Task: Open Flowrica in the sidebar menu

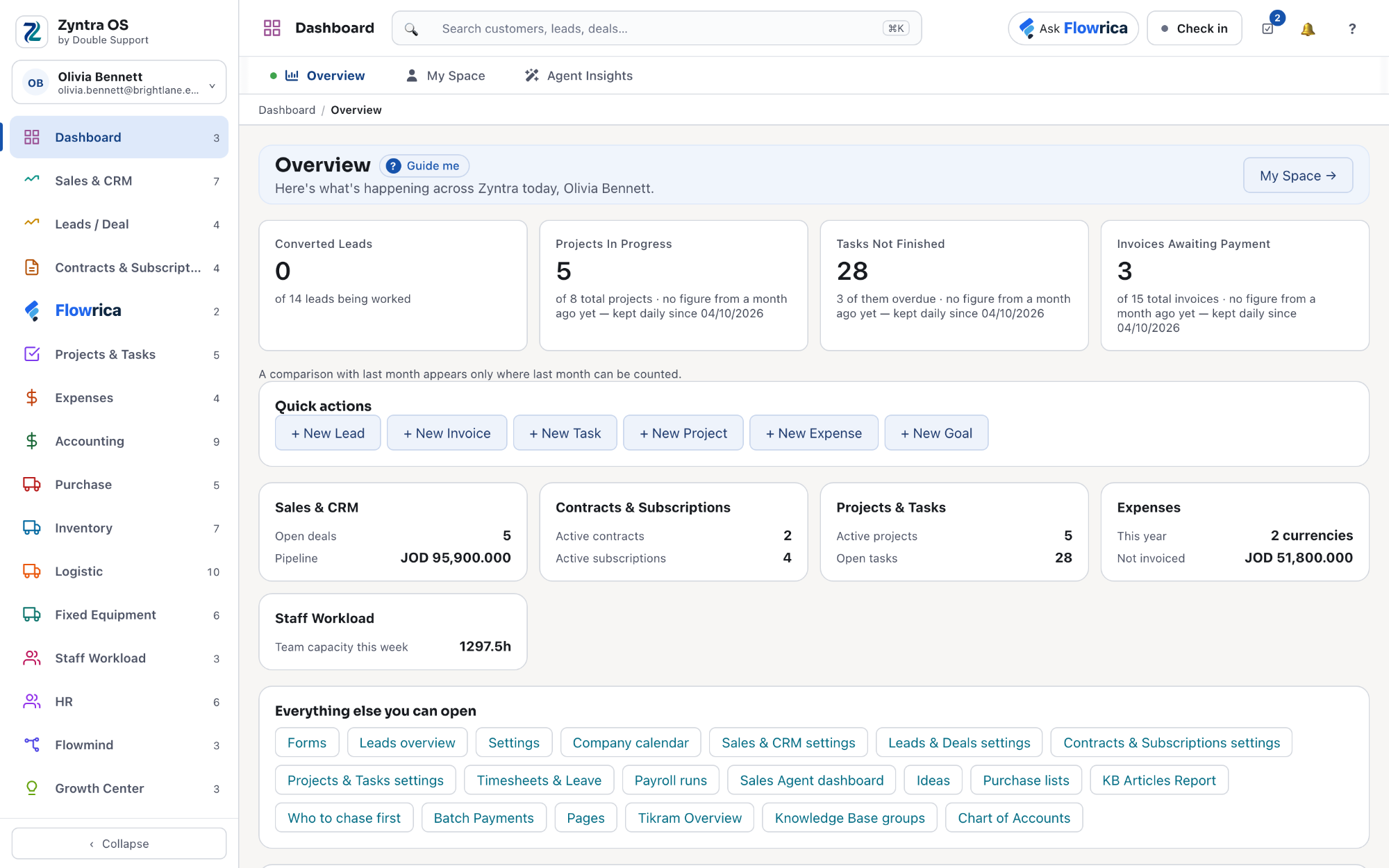Action: [x=119, y=311]
